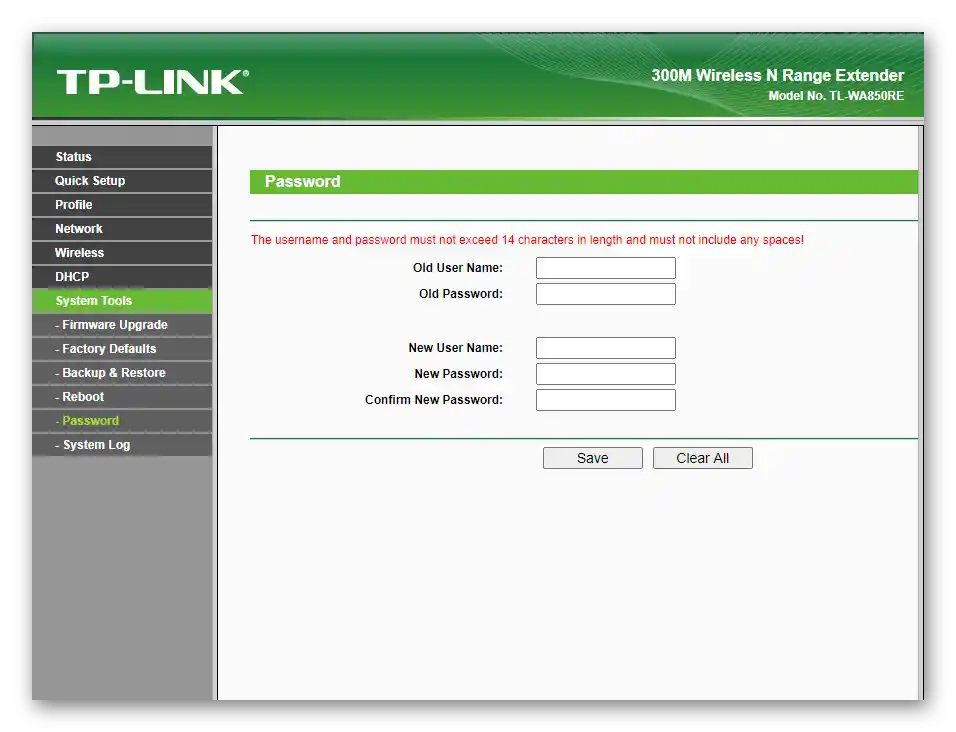Image resolution: width=956 pixels, height=732 pixels.
Task: Click the New Password field
Action: point(605,373)
